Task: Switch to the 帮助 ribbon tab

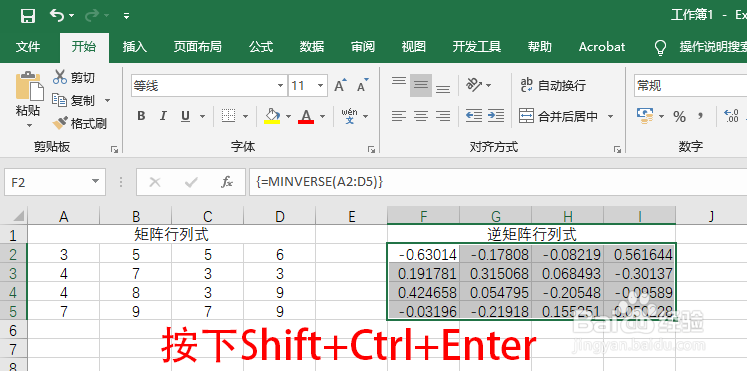Action: (540, 46)
